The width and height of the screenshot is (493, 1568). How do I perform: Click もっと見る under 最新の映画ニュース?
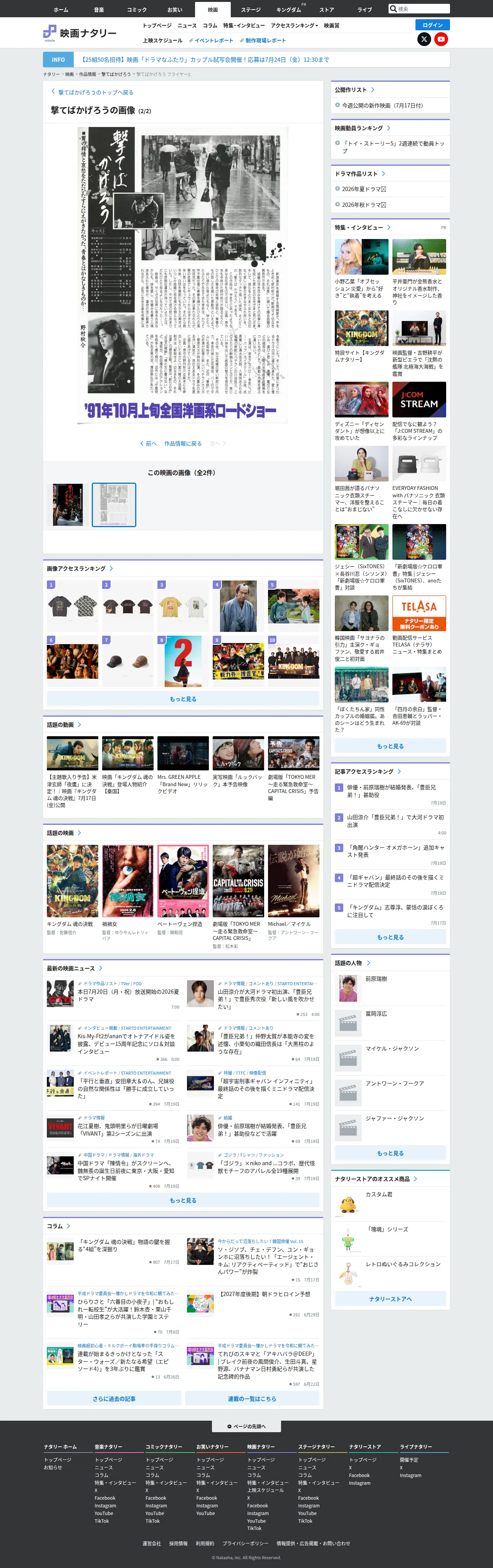coord(183,1200)
